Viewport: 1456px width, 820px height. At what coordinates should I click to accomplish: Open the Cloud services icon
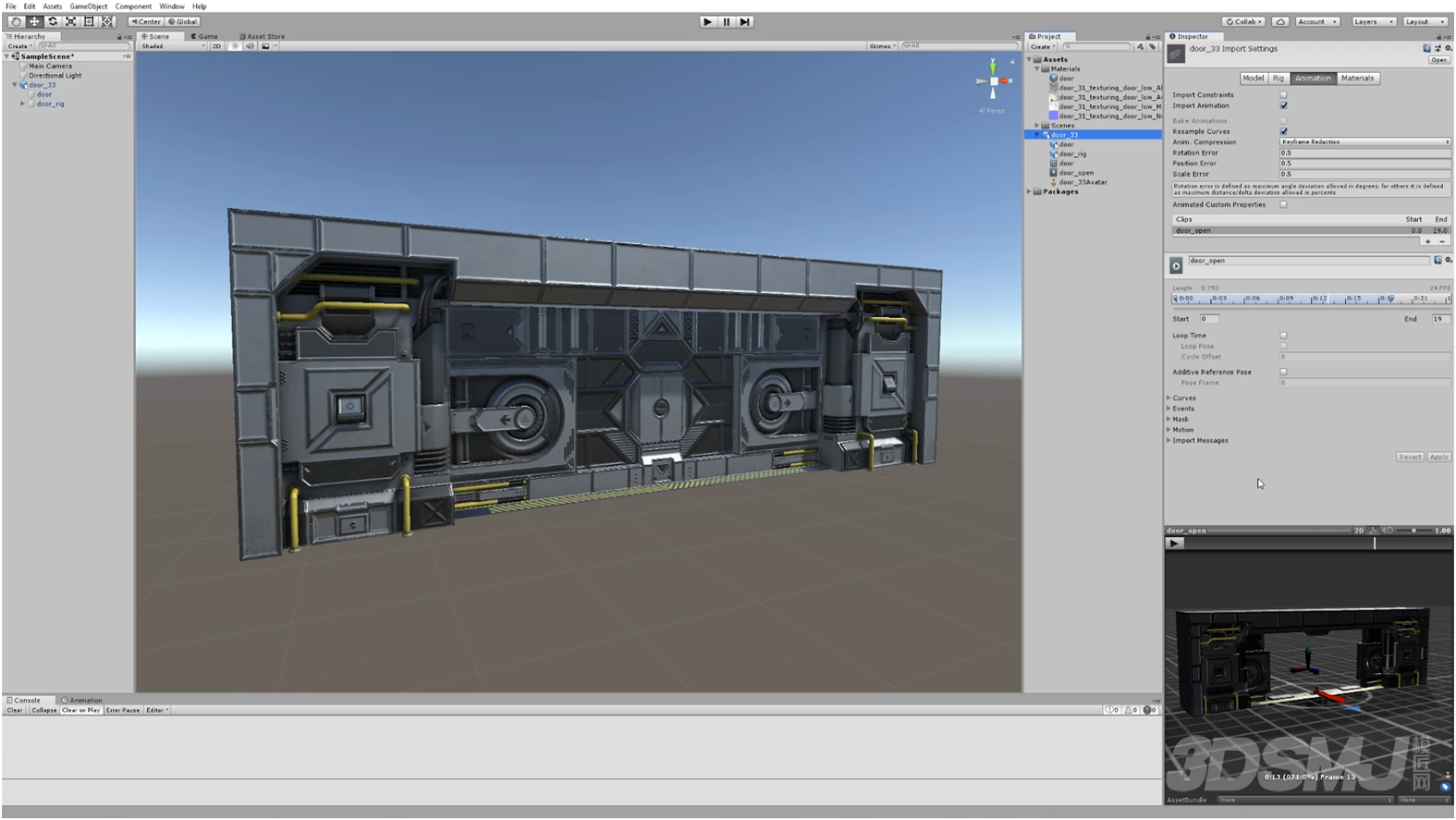(1280, 21)
